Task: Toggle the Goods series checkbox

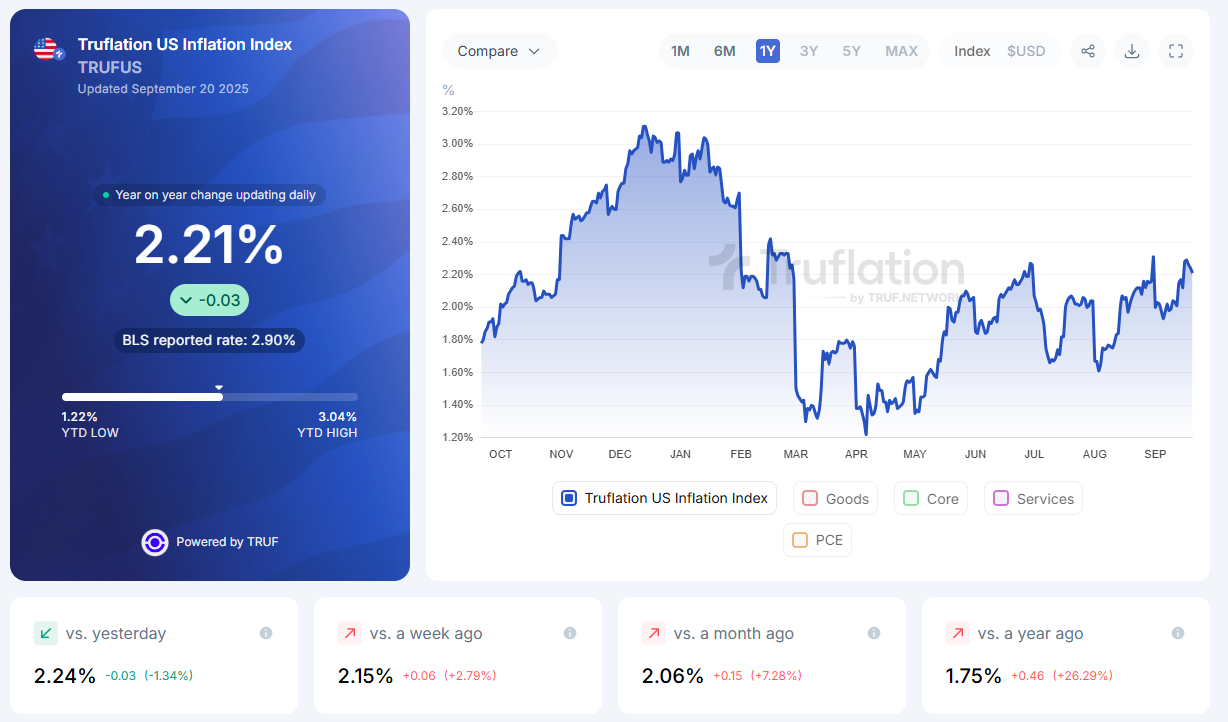Action: tap(810, 498)
